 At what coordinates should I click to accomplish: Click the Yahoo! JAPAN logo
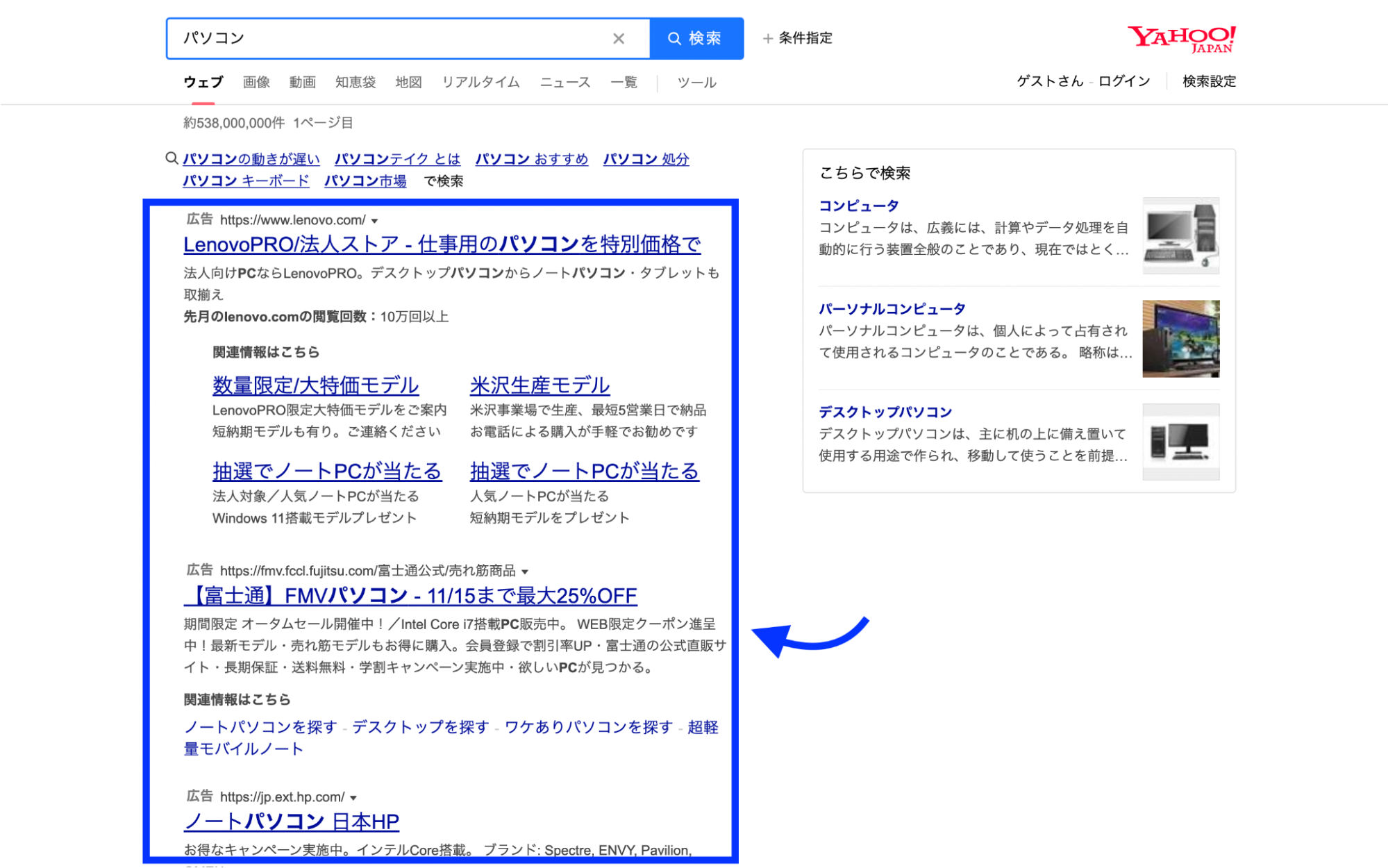coord(1181,39)
